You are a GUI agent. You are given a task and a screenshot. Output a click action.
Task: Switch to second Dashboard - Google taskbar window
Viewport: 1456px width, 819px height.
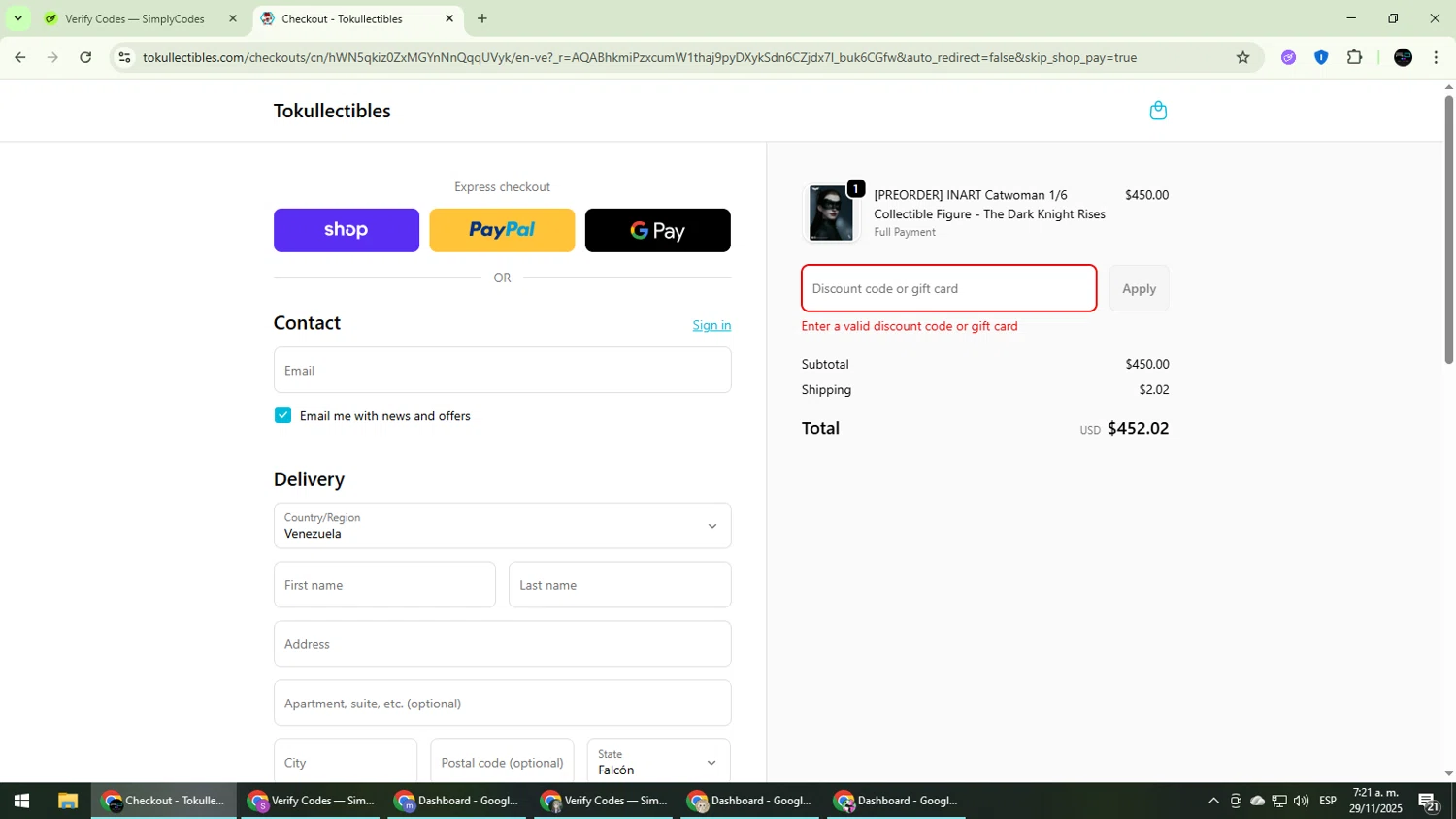750,801
